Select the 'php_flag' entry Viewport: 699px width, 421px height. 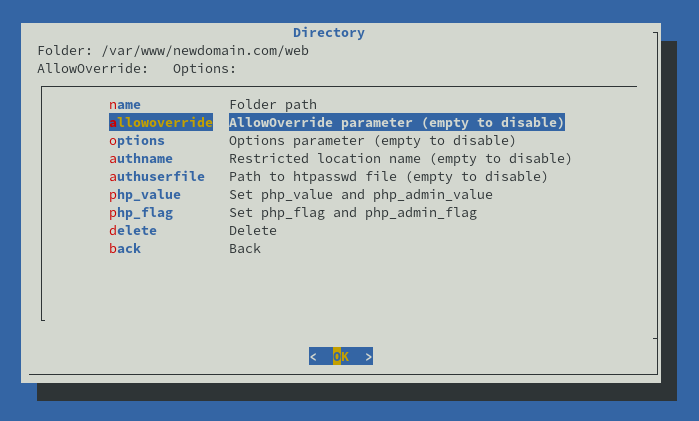coord(141,212)
